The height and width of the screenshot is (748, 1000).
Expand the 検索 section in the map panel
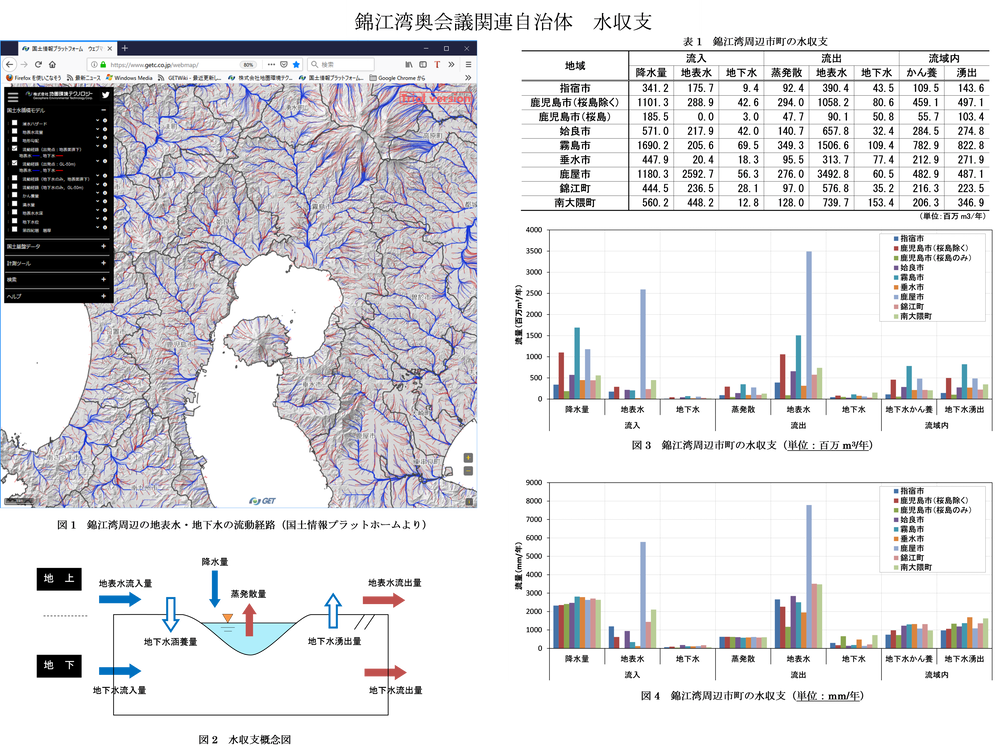pos(103,279)
